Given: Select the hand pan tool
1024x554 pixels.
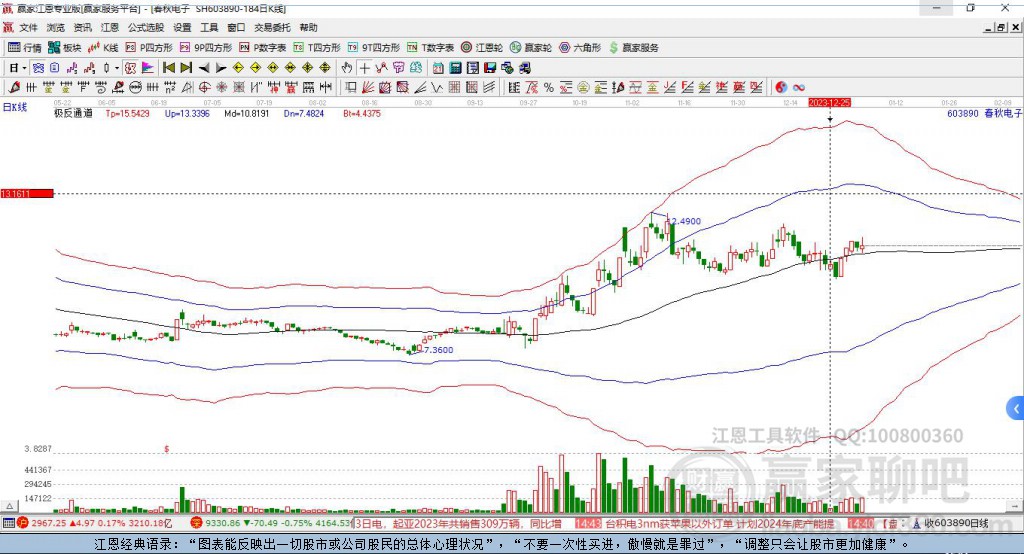Looking at the screenshot, I should coord(347,68).
